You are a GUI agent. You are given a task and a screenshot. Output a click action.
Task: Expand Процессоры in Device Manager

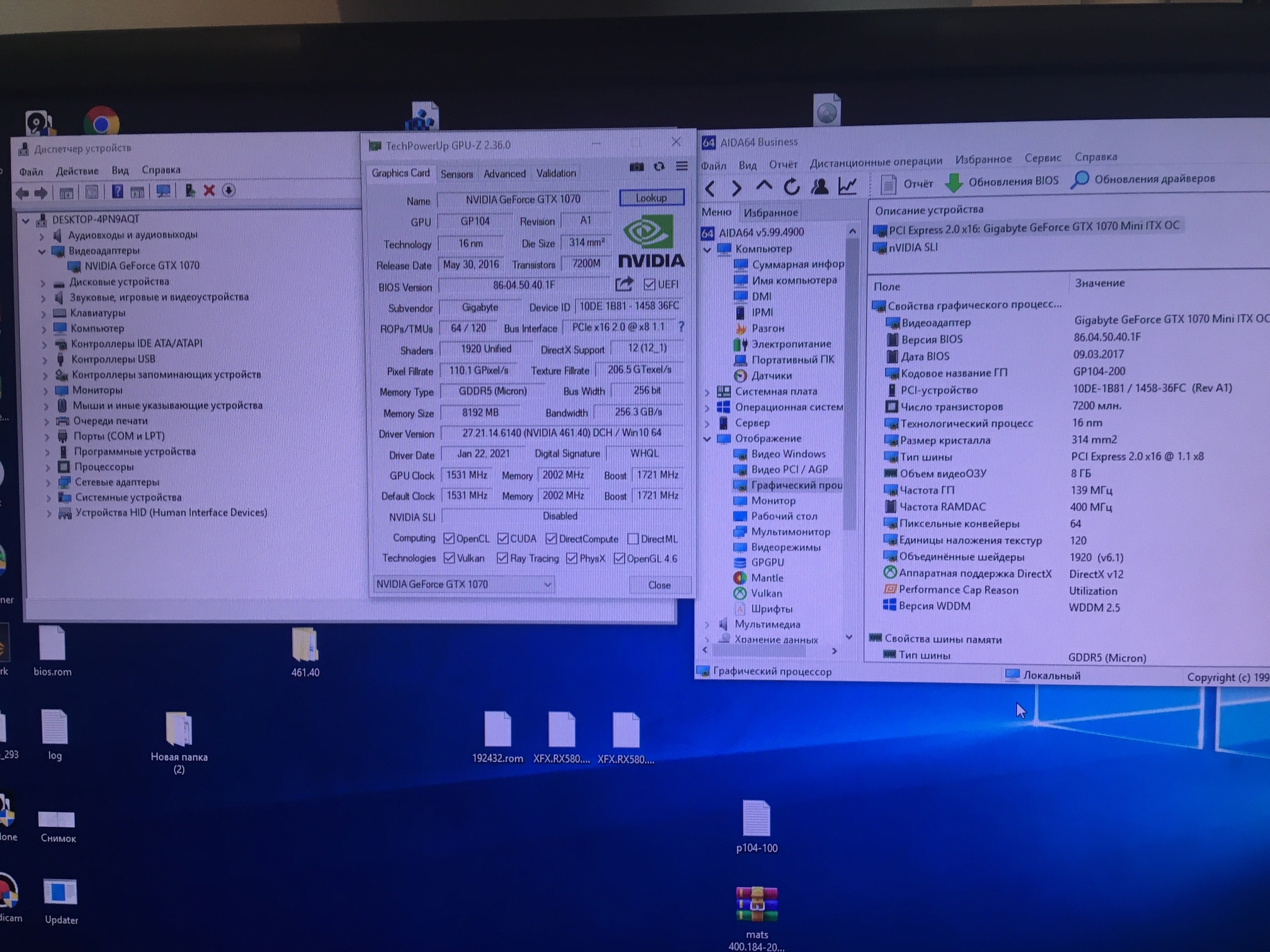pyautogui.click(x=48, y=467)
